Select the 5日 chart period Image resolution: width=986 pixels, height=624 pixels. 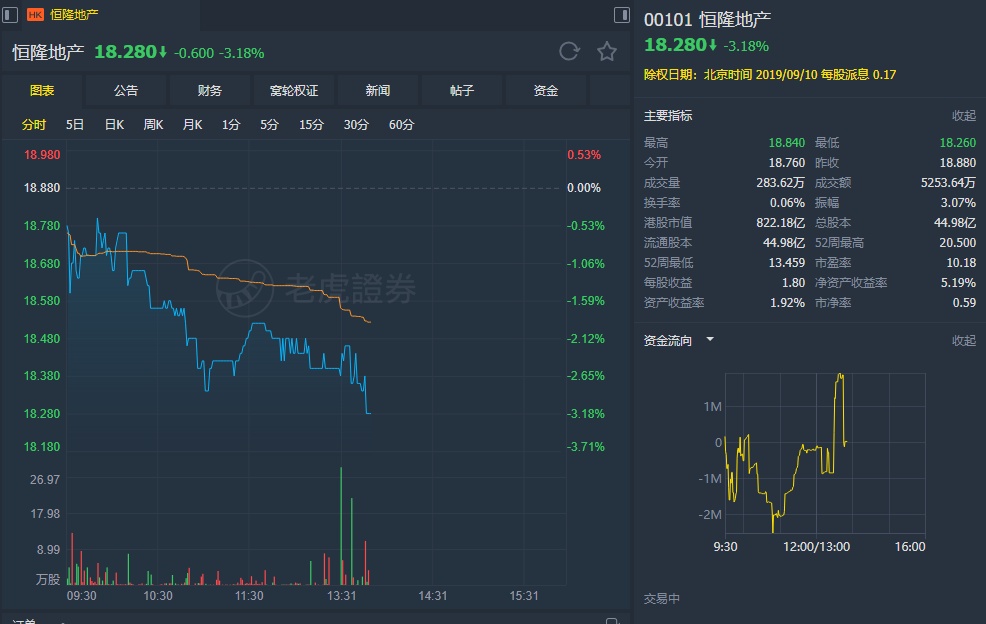(x=75, y=125)
